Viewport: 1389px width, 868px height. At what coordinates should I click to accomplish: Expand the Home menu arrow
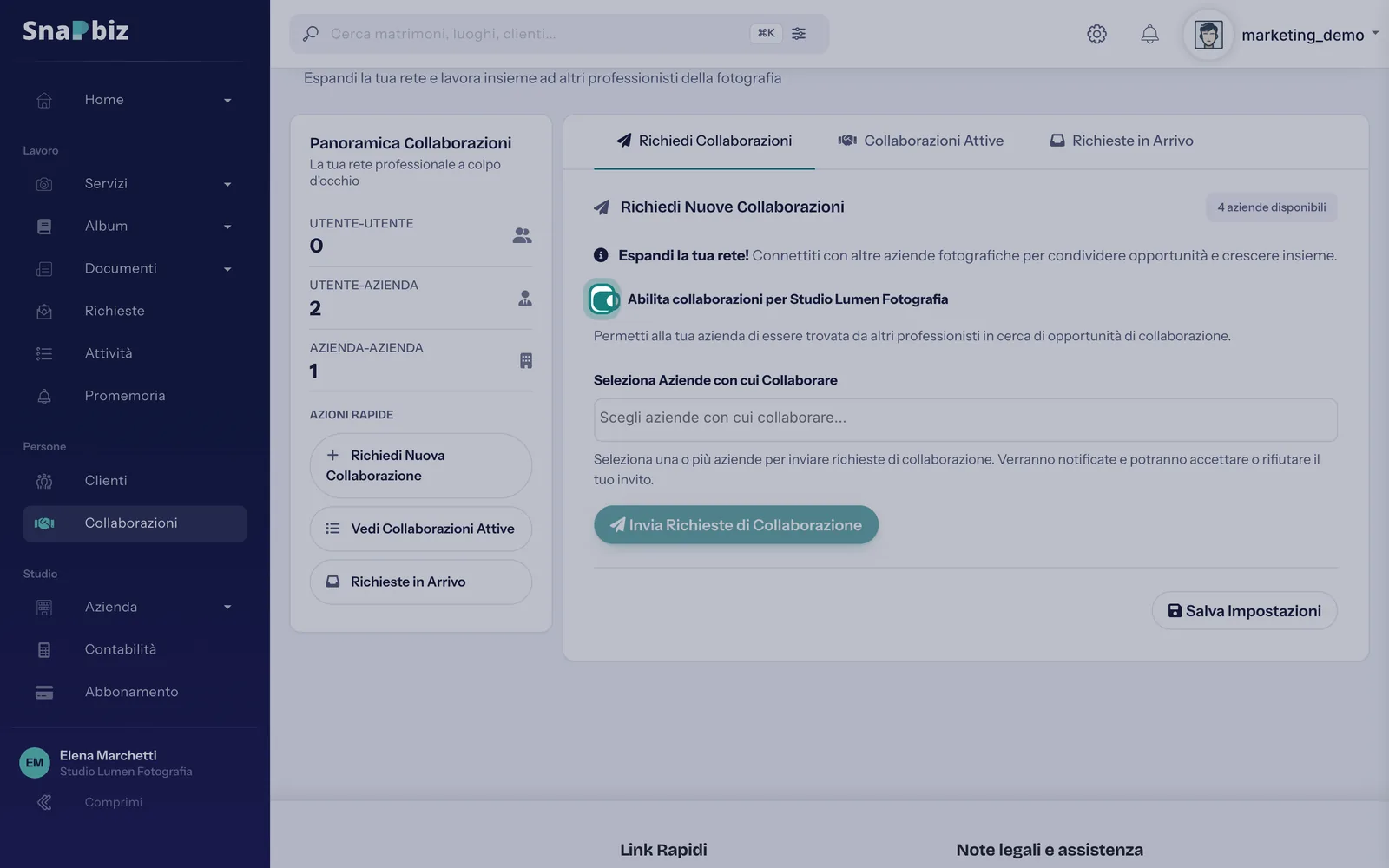227,101
